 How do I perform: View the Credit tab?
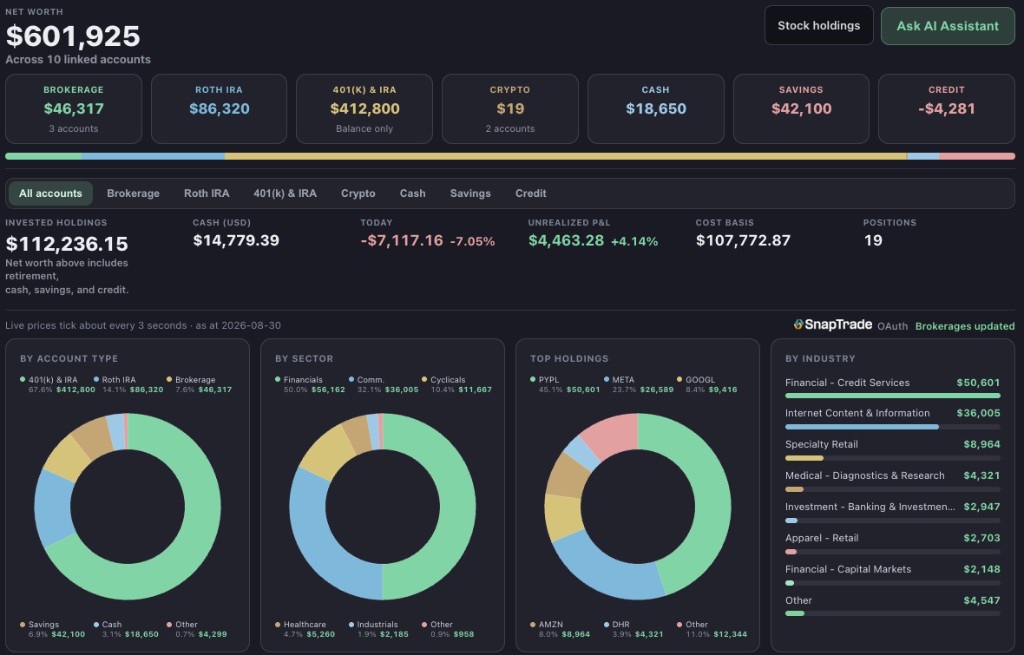pyautogui.click(x=530, y=193)
